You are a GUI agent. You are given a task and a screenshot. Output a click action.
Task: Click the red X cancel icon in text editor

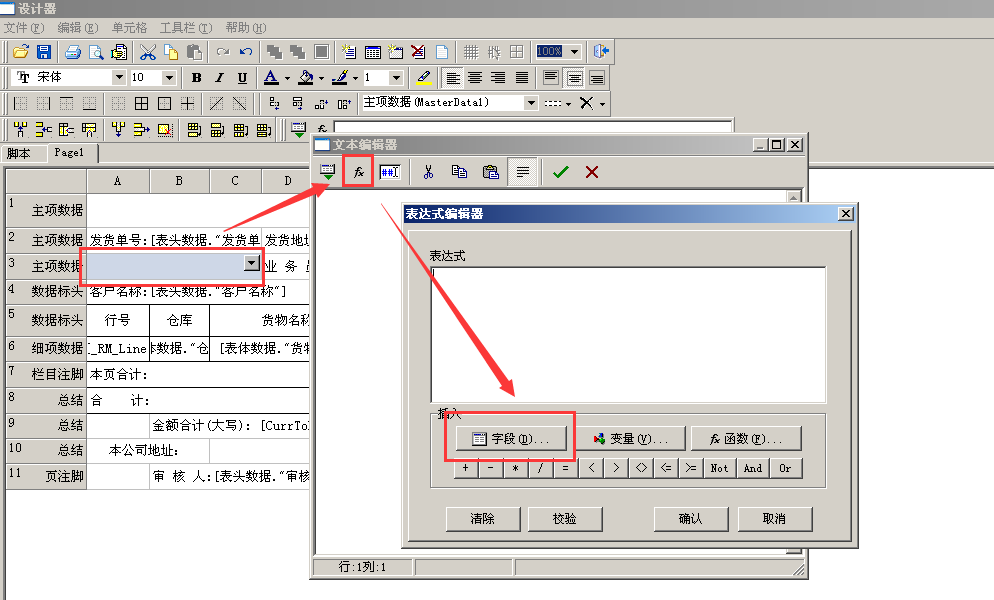tap(592, 172)
